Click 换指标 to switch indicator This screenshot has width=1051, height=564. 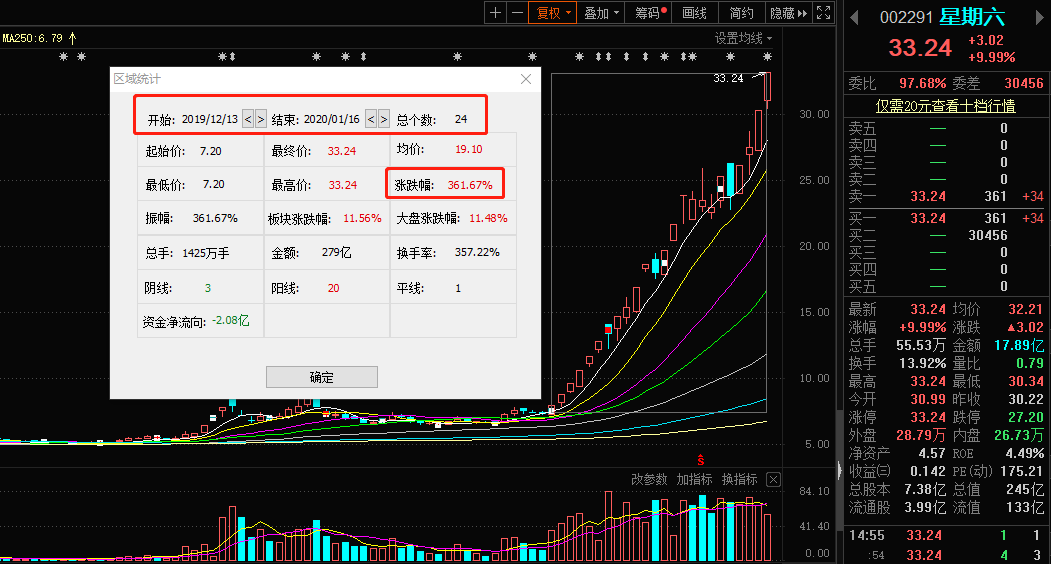(739, 479)
